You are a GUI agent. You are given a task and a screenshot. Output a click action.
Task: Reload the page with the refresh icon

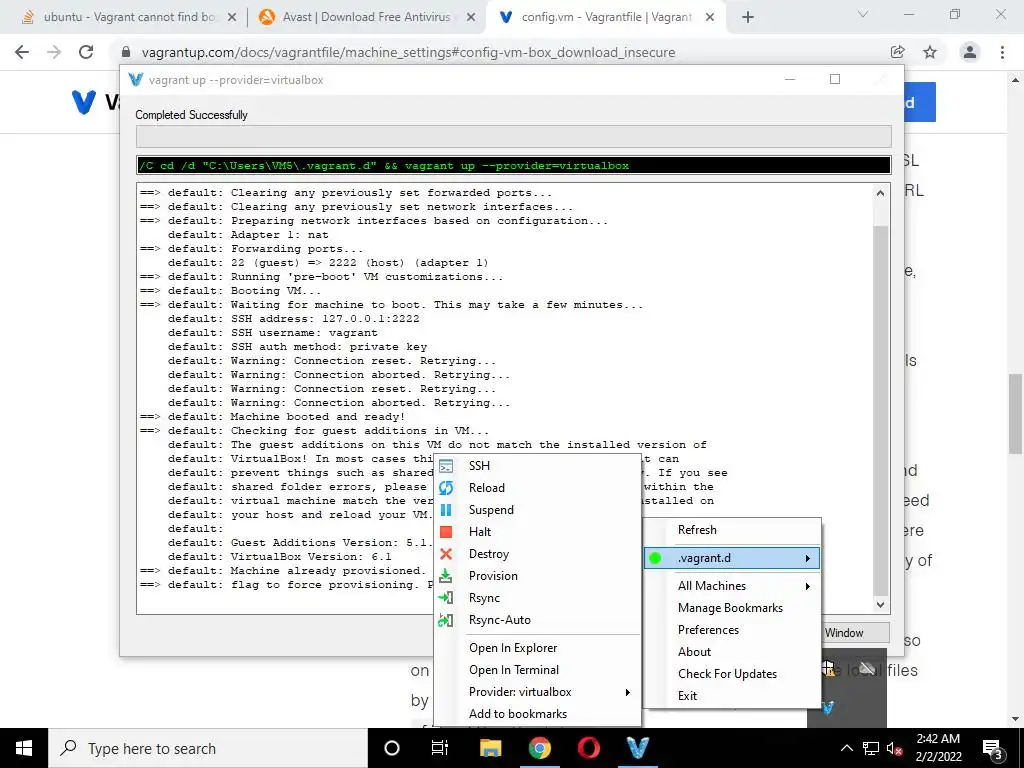(x=86, y=52)
